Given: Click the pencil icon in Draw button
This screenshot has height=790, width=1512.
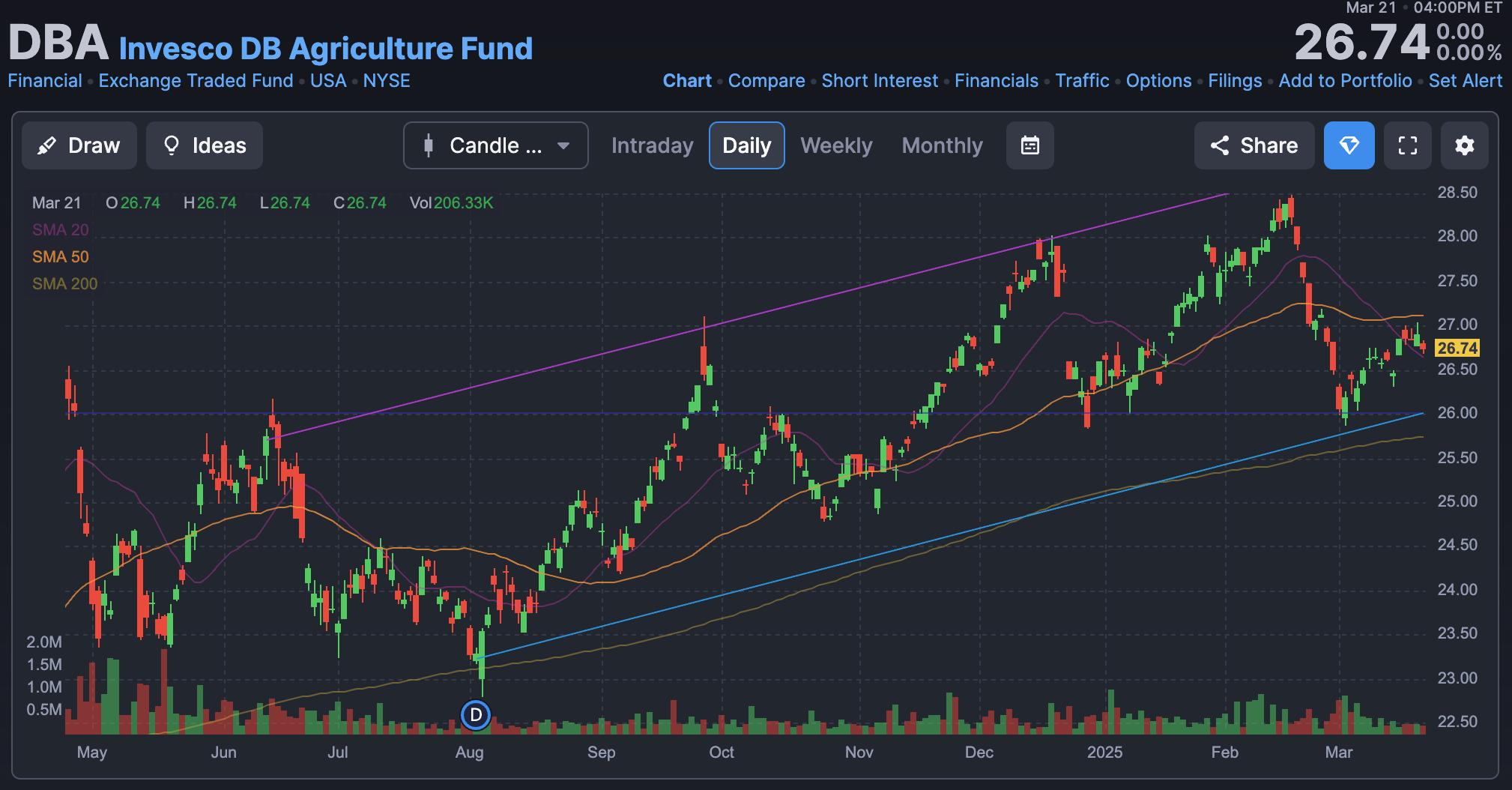Looking at the screenshot, I should 46,145.
